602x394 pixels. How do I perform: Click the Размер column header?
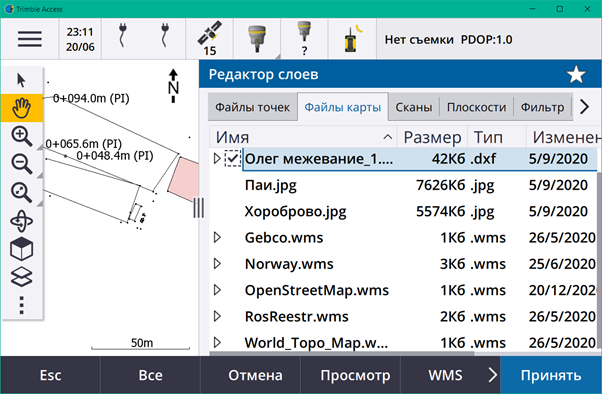click(x=432, y=137)
